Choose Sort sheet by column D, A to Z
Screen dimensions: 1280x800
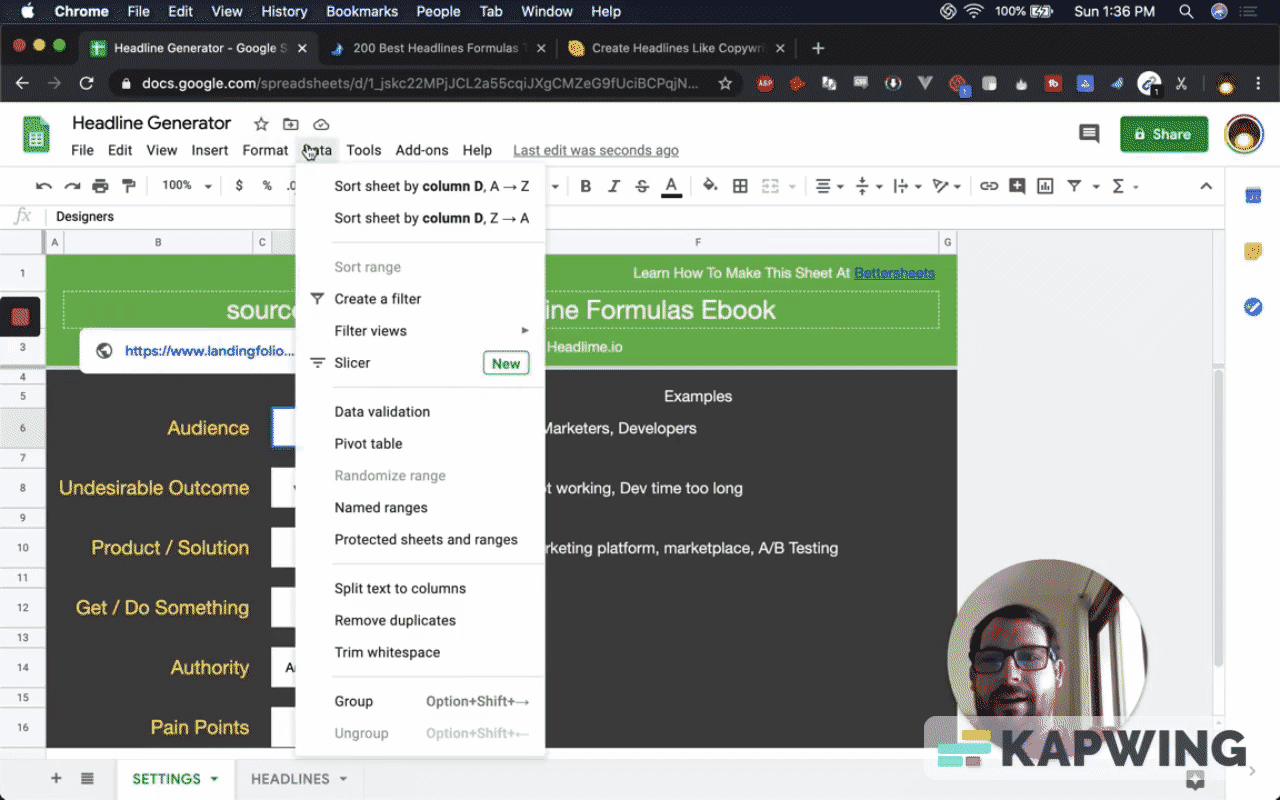tap(420, 186)
